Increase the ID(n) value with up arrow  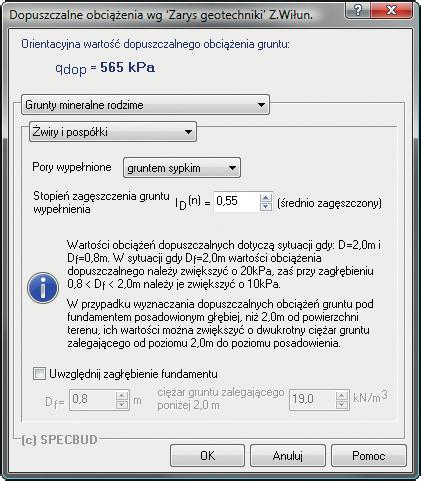pyautogui.click(x=266, y=197)
